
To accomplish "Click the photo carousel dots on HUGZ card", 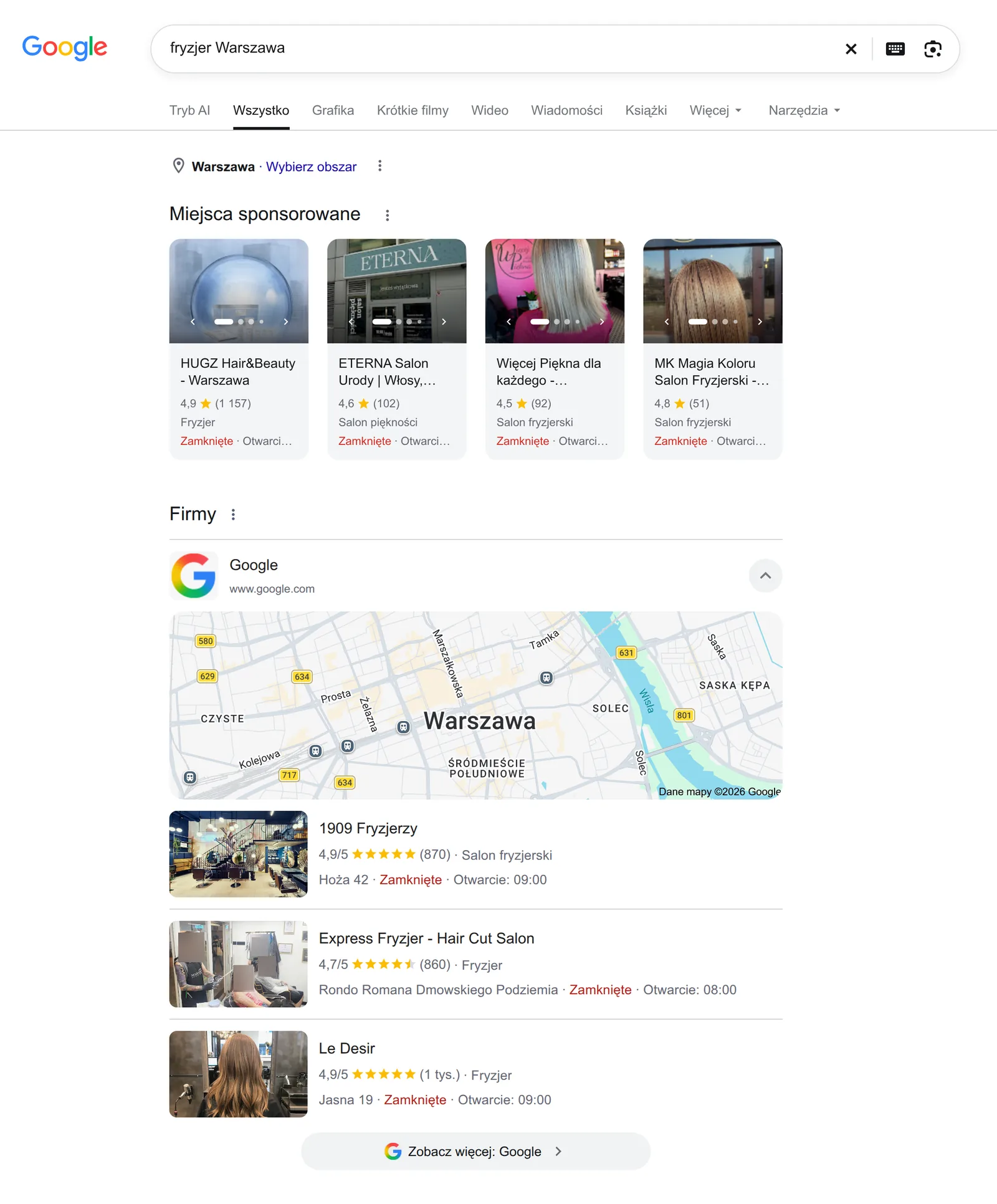I will [x=239, y=322].
